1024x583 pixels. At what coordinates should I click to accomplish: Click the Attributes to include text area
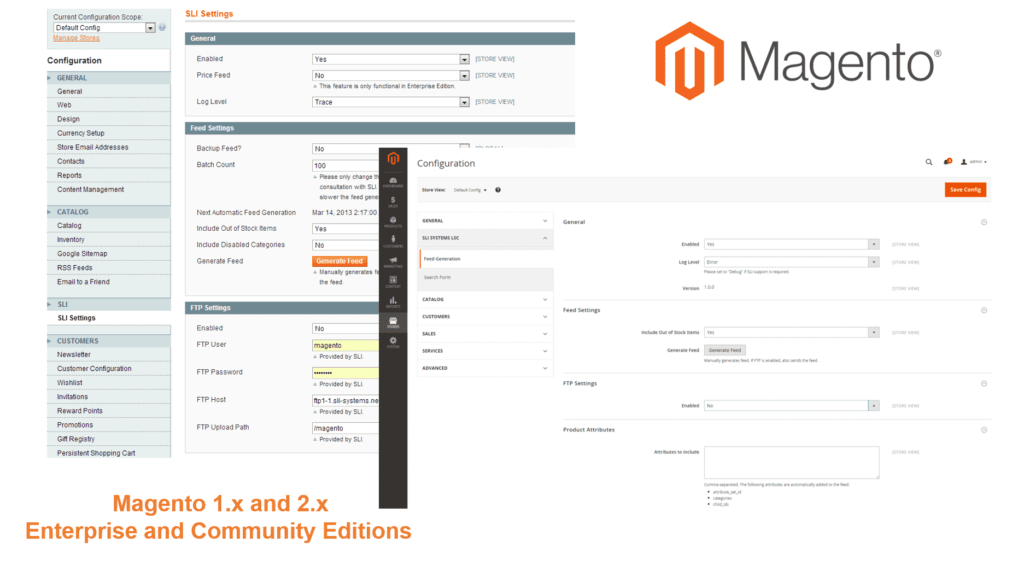[x=792, y=462]
